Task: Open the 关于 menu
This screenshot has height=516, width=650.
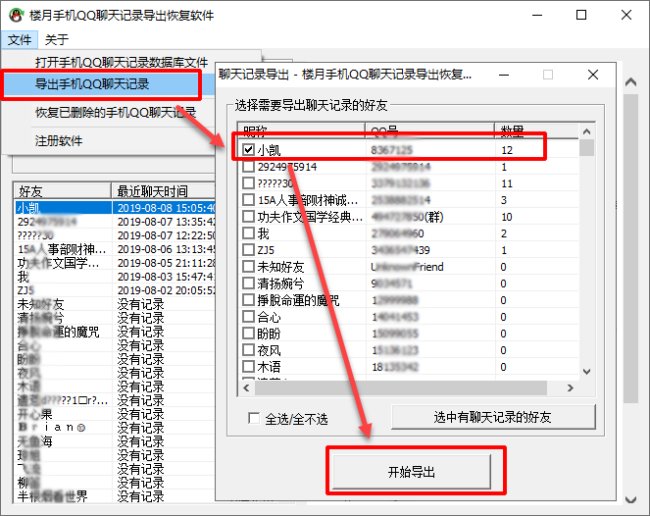Action: point(56,40)
